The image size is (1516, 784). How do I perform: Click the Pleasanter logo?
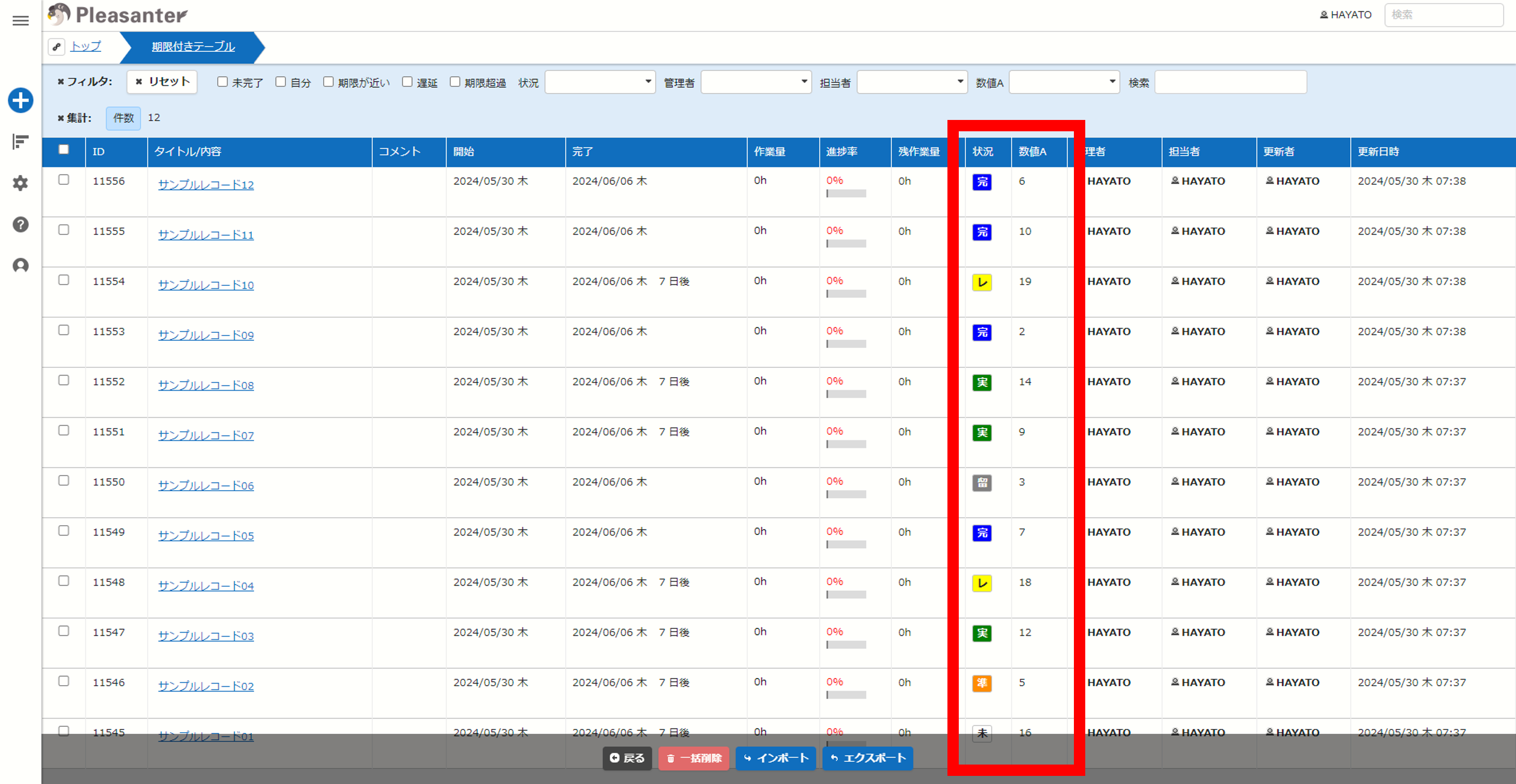[118, 15]
